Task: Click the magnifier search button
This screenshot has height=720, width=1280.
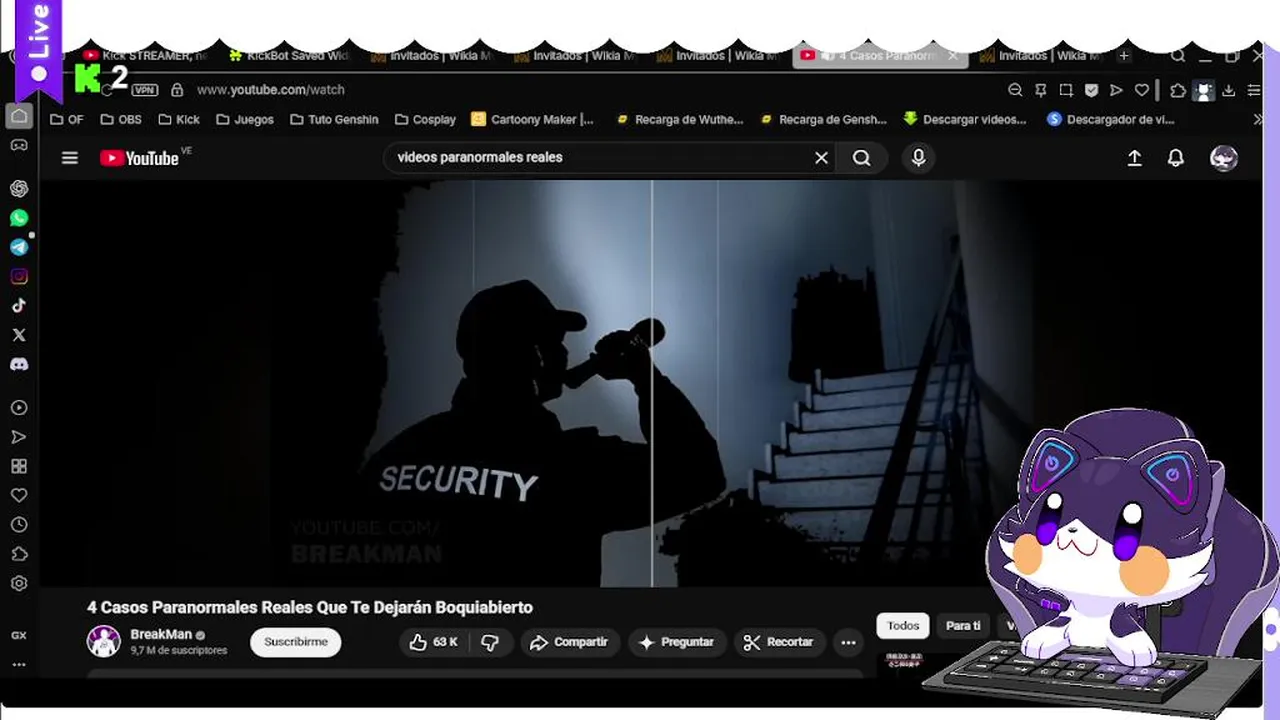Action: tap(861, 158)
